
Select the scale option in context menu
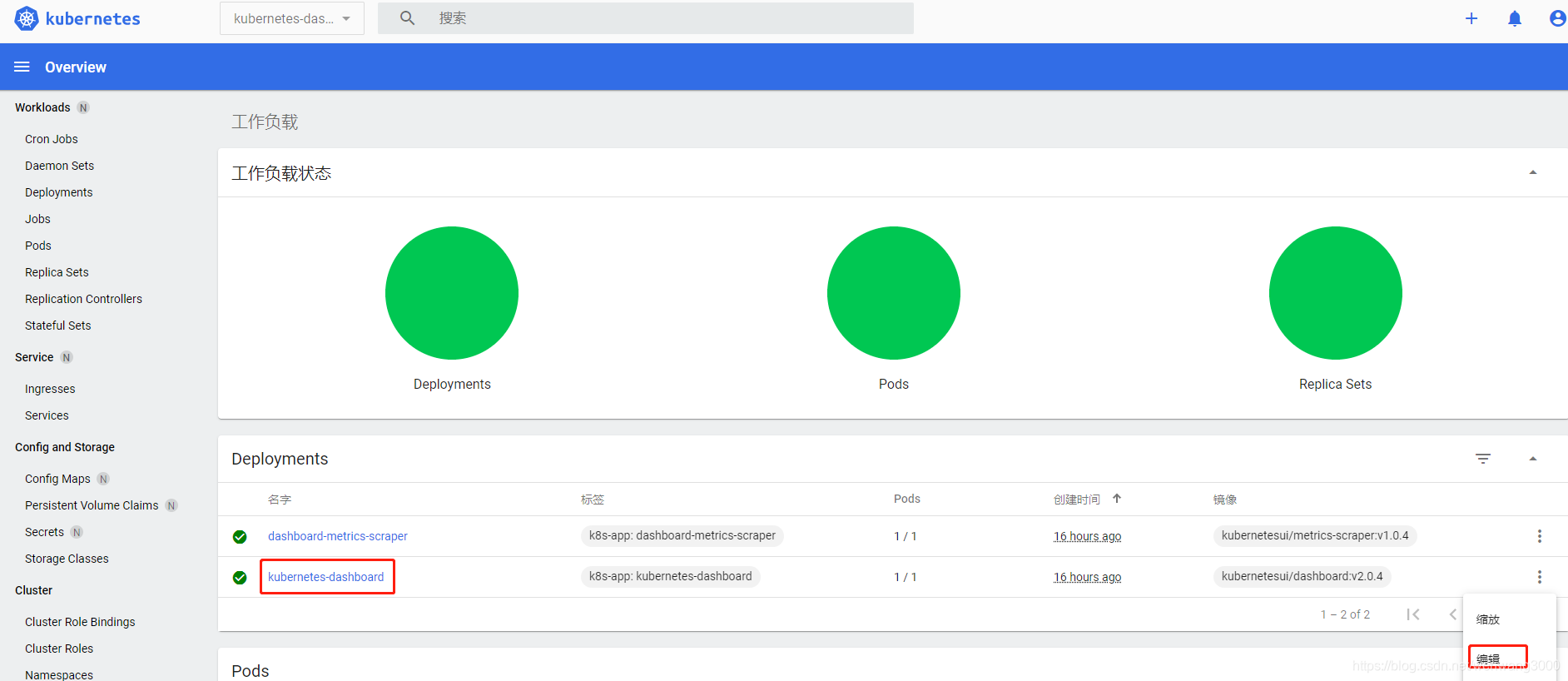(x=1488, y=619)
